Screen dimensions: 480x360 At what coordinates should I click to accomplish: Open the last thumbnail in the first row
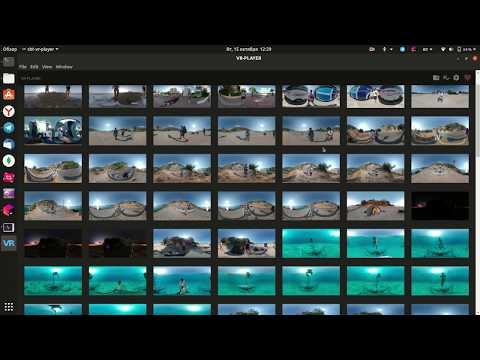tap(440, 96)
